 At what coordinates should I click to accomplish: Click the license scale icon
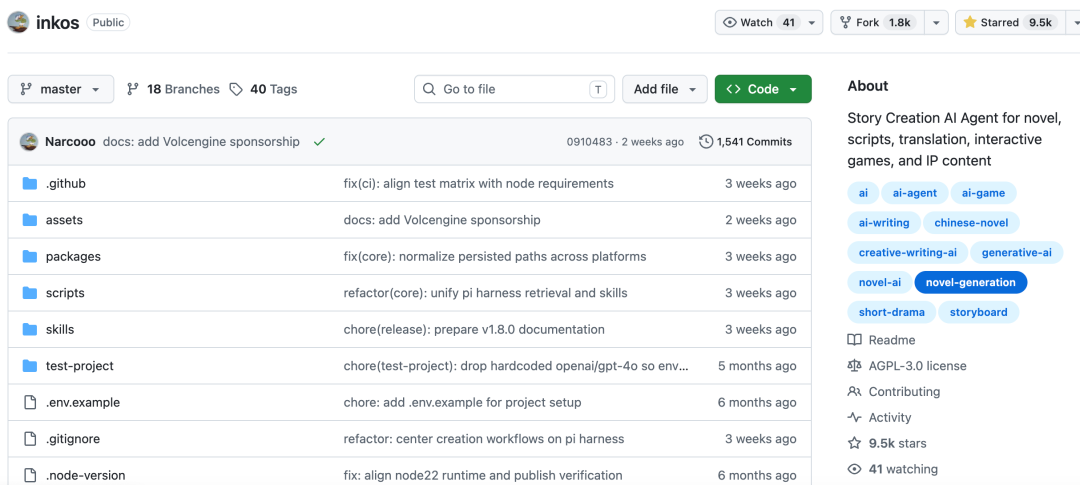click(854, 366)
